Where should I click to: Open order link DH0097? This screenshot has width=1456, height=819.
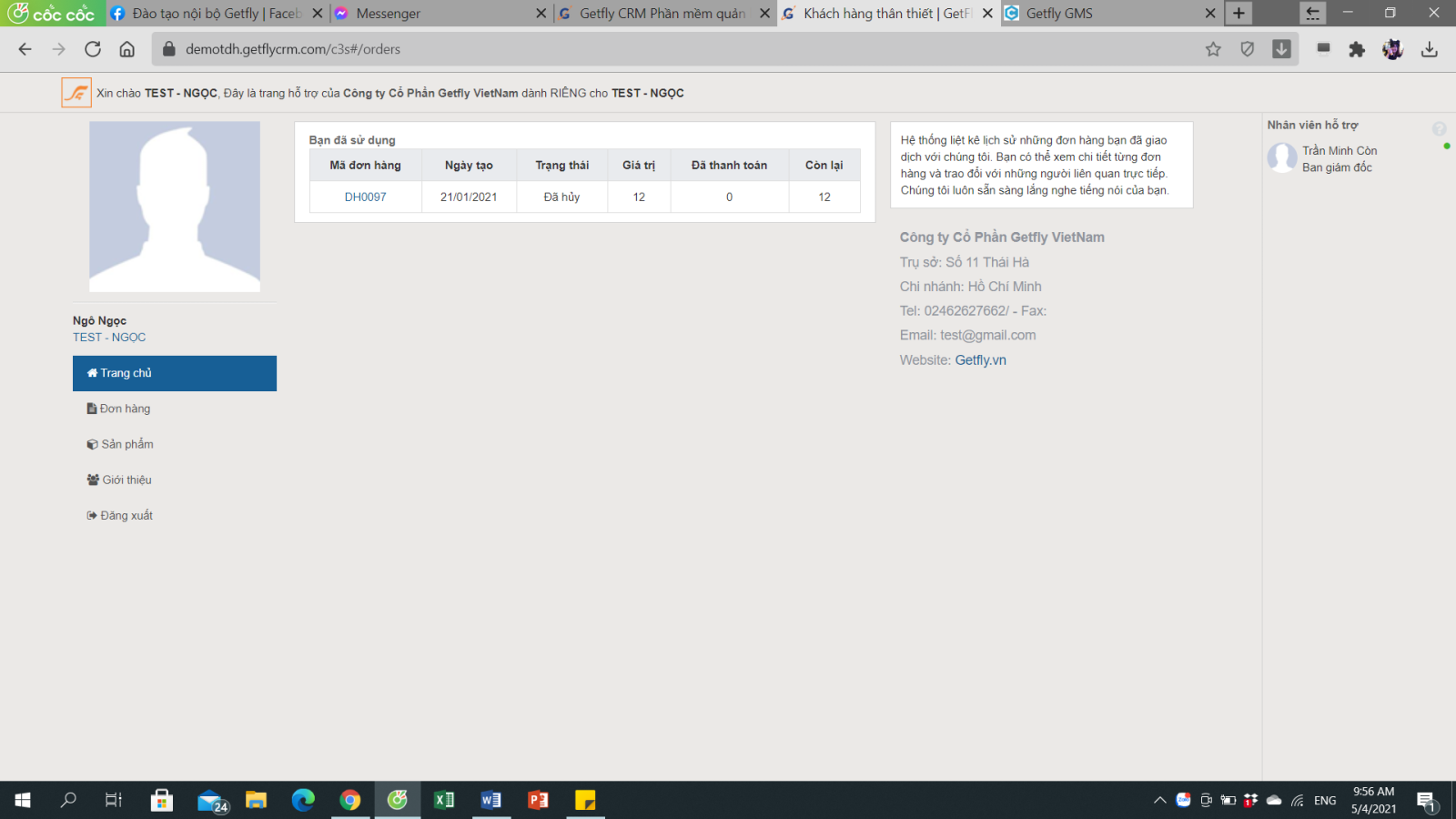point(365,197)
